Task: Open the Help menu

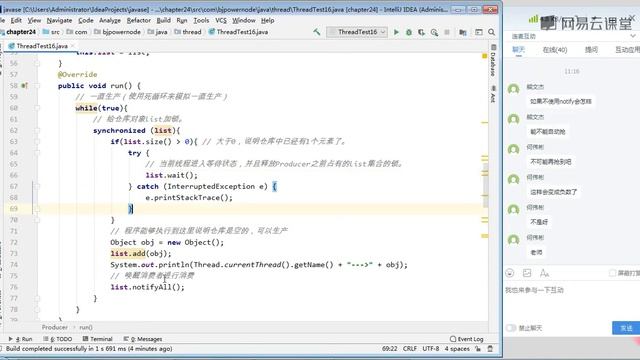Action: [x=267, y=20]
